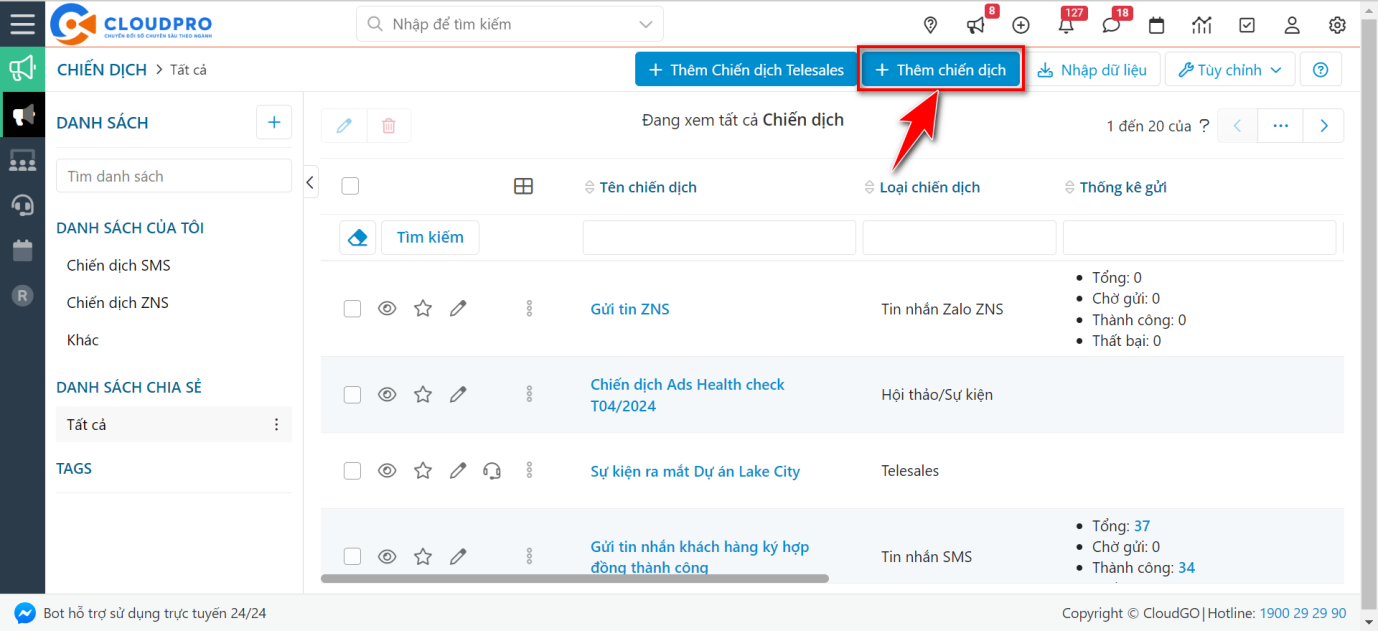
Task: Click the headset icon on Lake City row
Action: tap(492, 471)
